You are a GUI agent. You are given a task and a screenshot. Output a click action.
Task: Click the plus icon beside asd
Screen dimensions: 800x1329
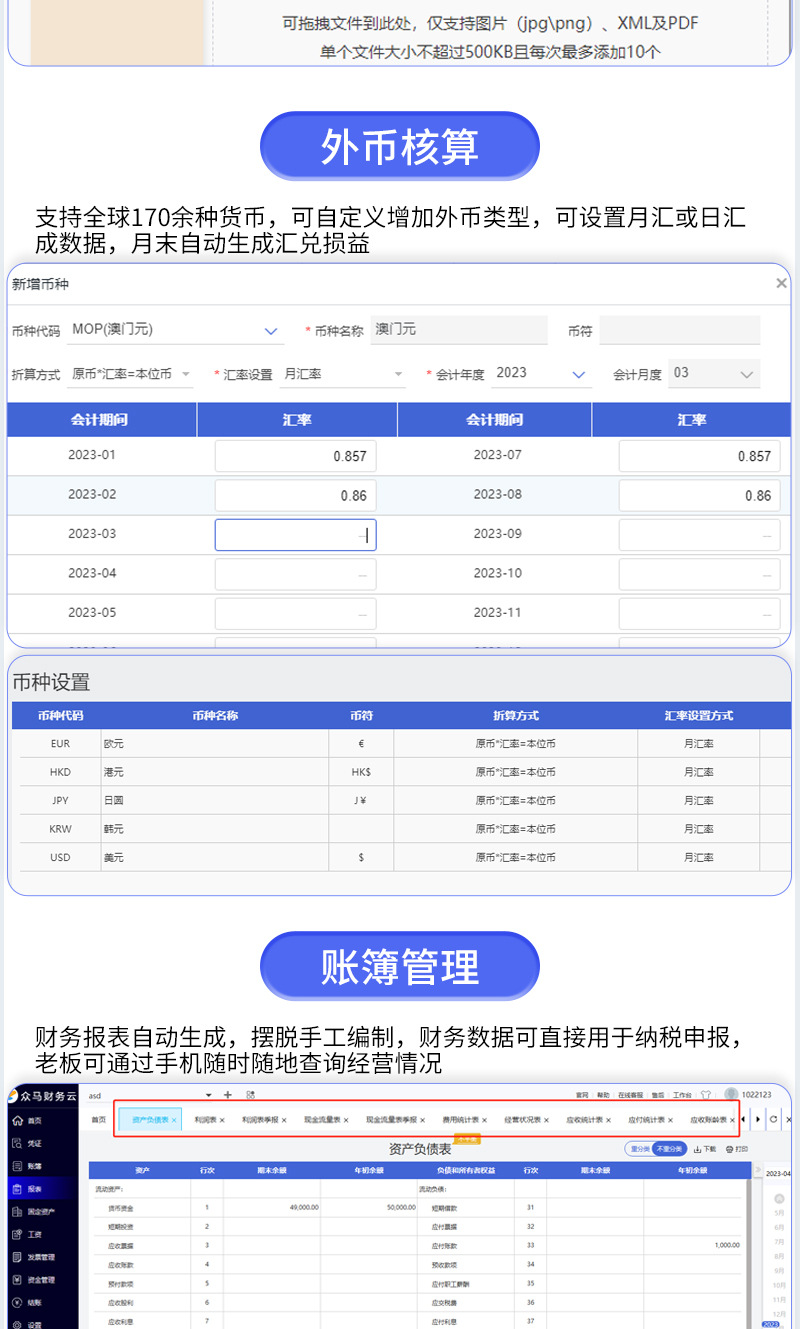228,1095
